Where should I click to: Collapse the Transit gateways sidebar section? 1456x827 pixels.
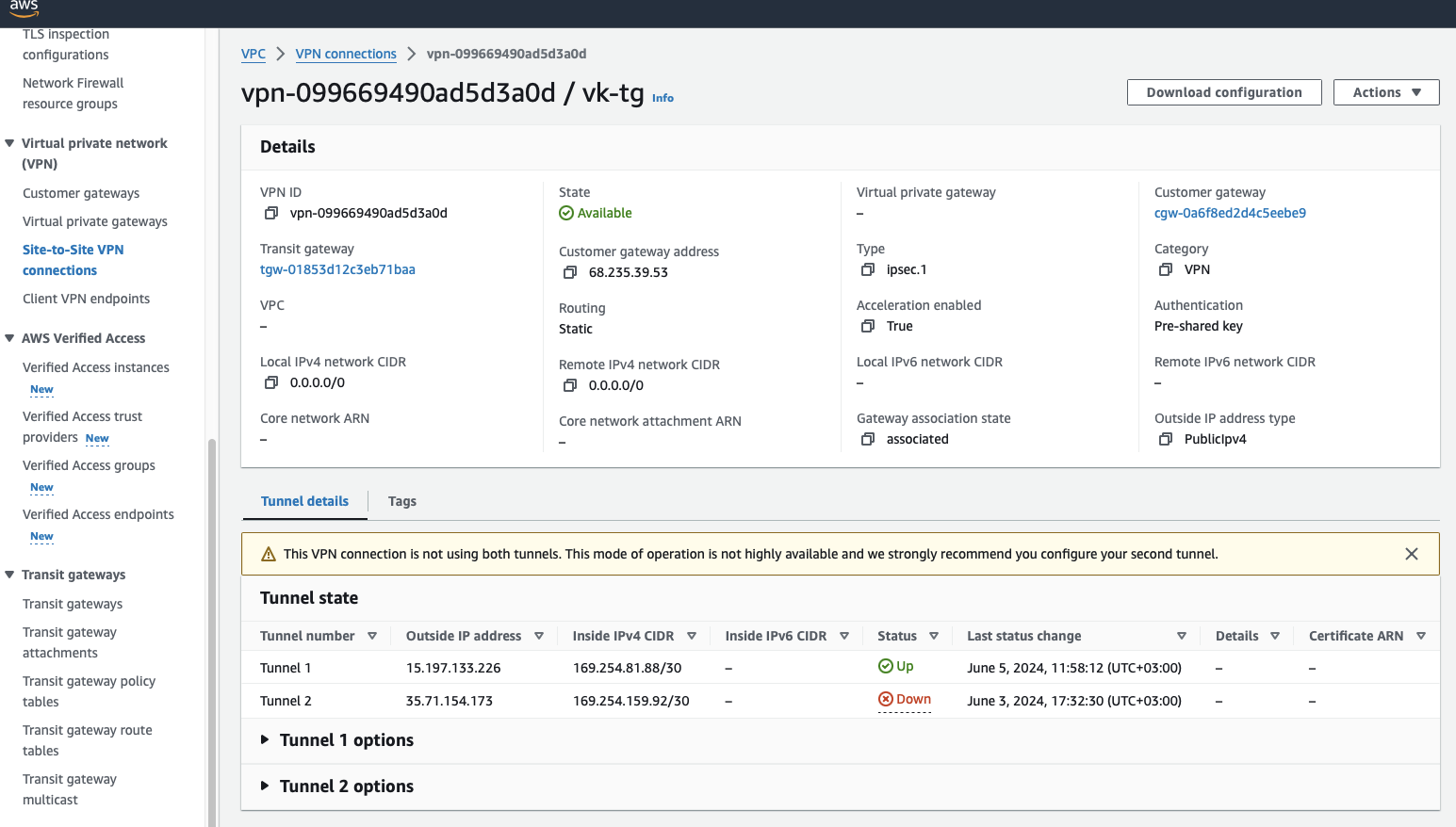click(9, 575)
